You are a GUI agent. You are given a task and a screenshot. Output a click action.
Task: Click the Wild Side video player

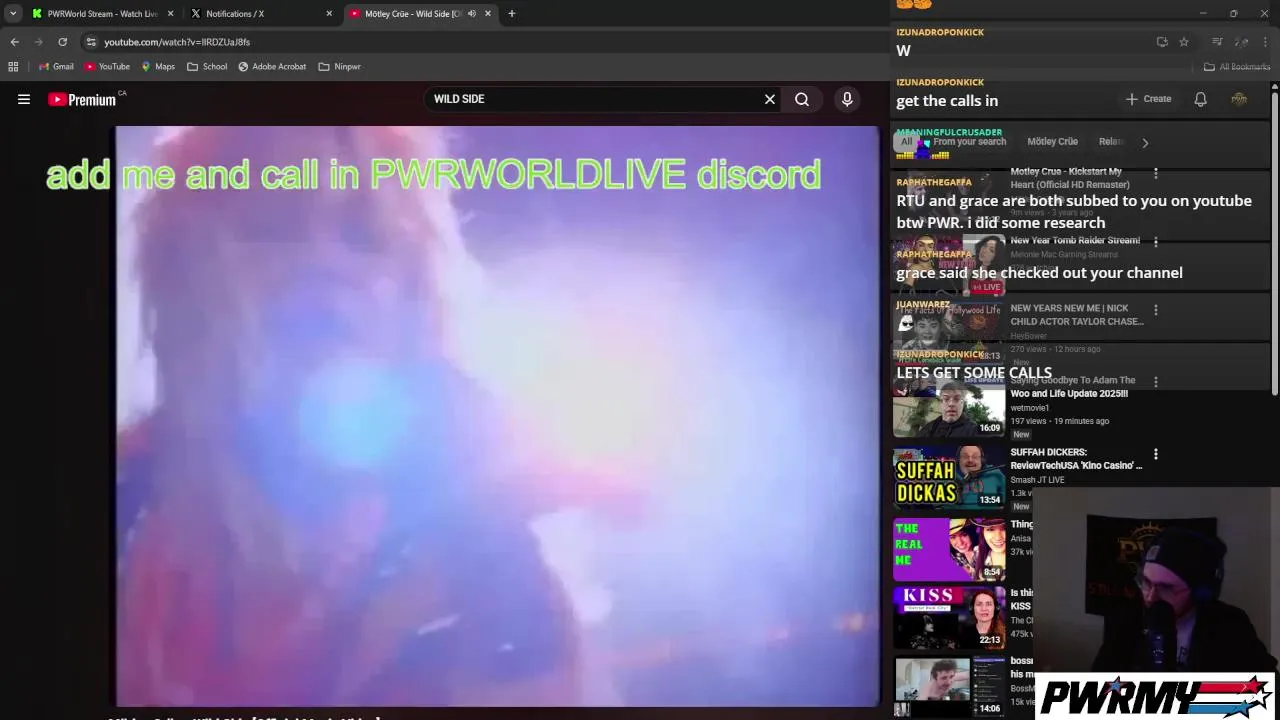click(x=497, y=416)
